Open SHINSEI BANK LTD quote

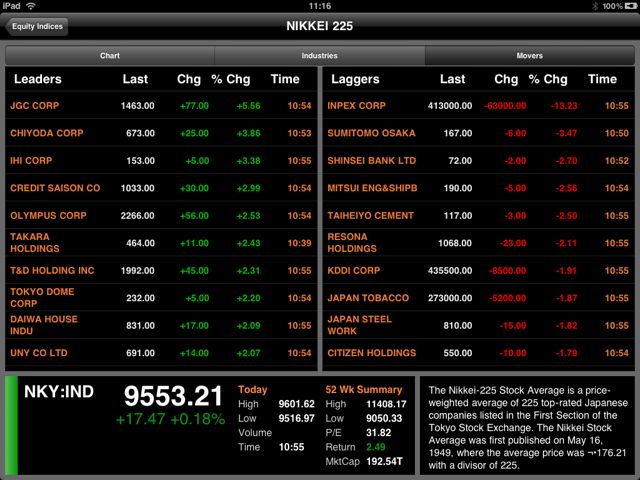point(479,160)
